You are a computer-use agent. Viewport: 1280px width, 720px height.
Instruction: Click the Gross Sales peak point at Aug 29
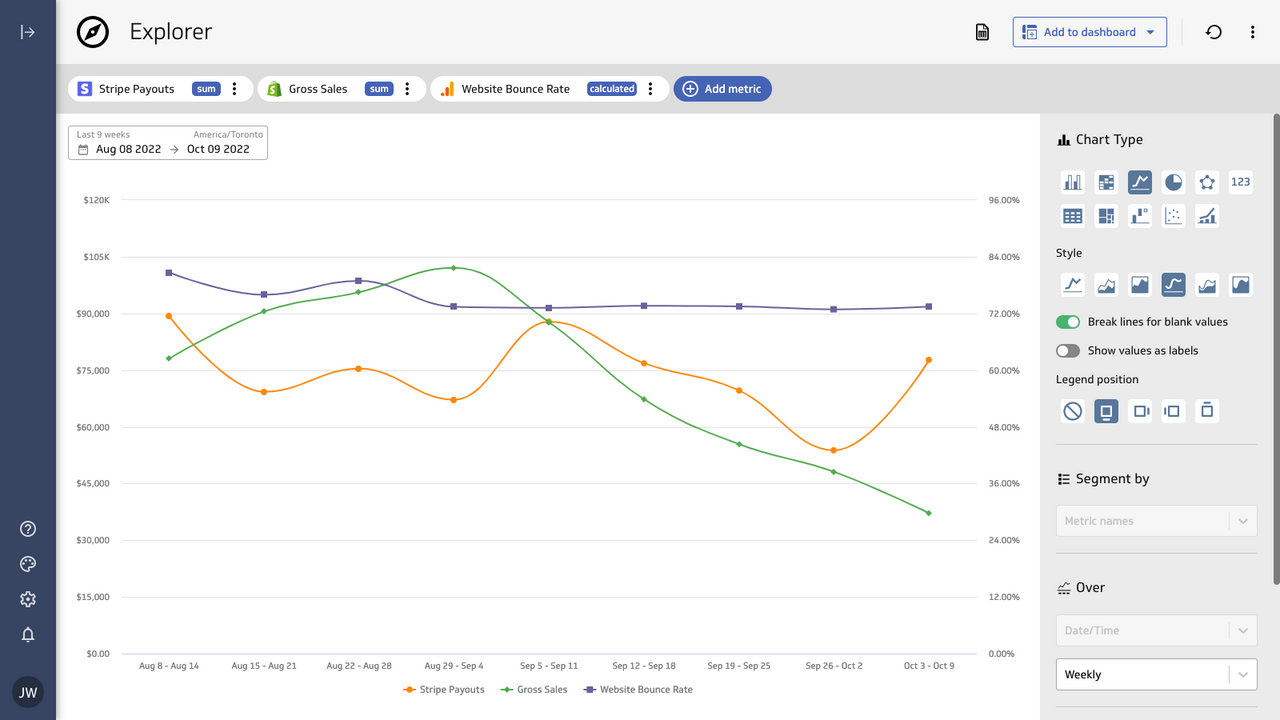click(x=453, y=268)
